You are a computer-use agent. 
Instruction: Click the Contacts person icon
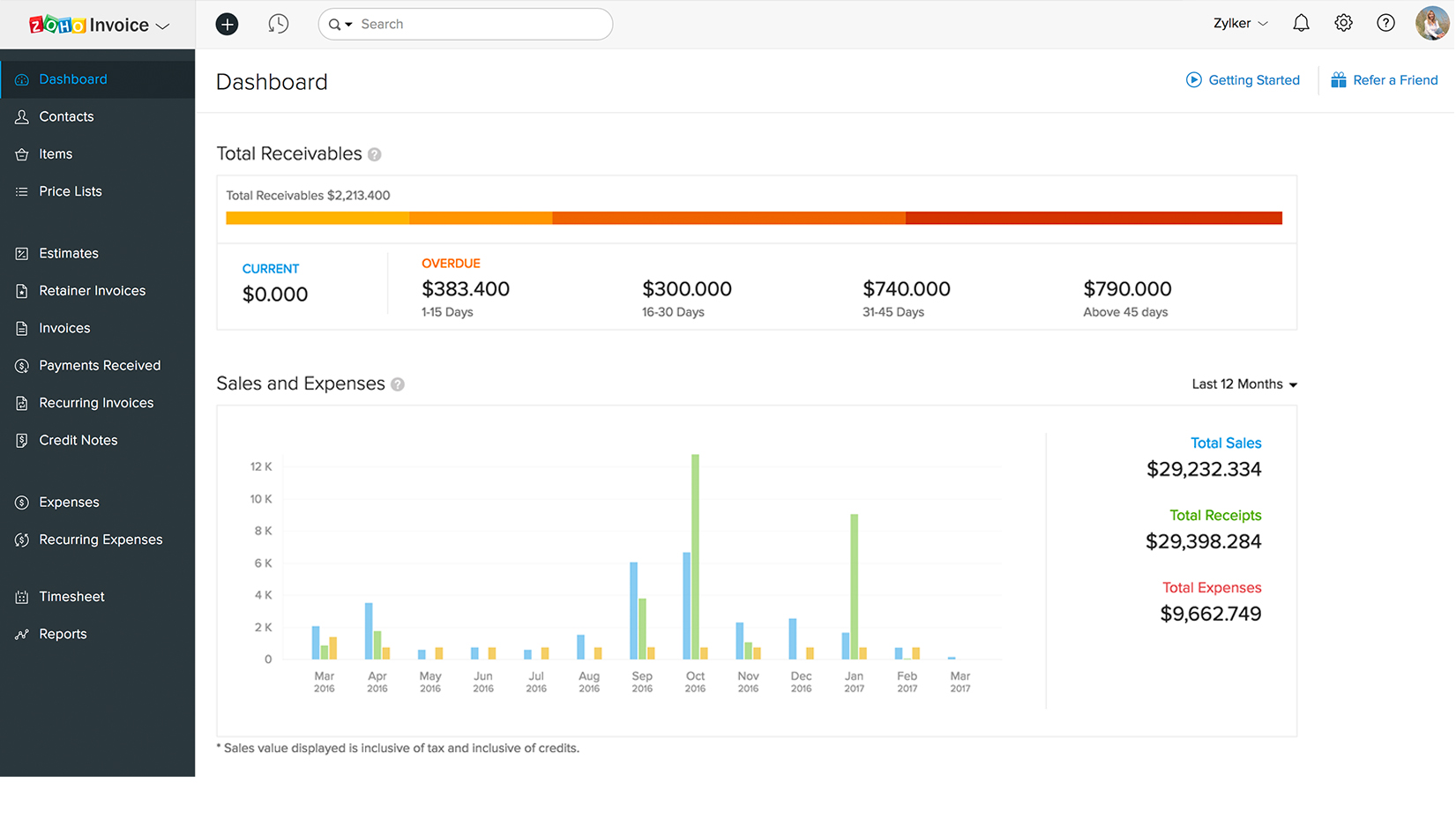click(x=22, y=116)
